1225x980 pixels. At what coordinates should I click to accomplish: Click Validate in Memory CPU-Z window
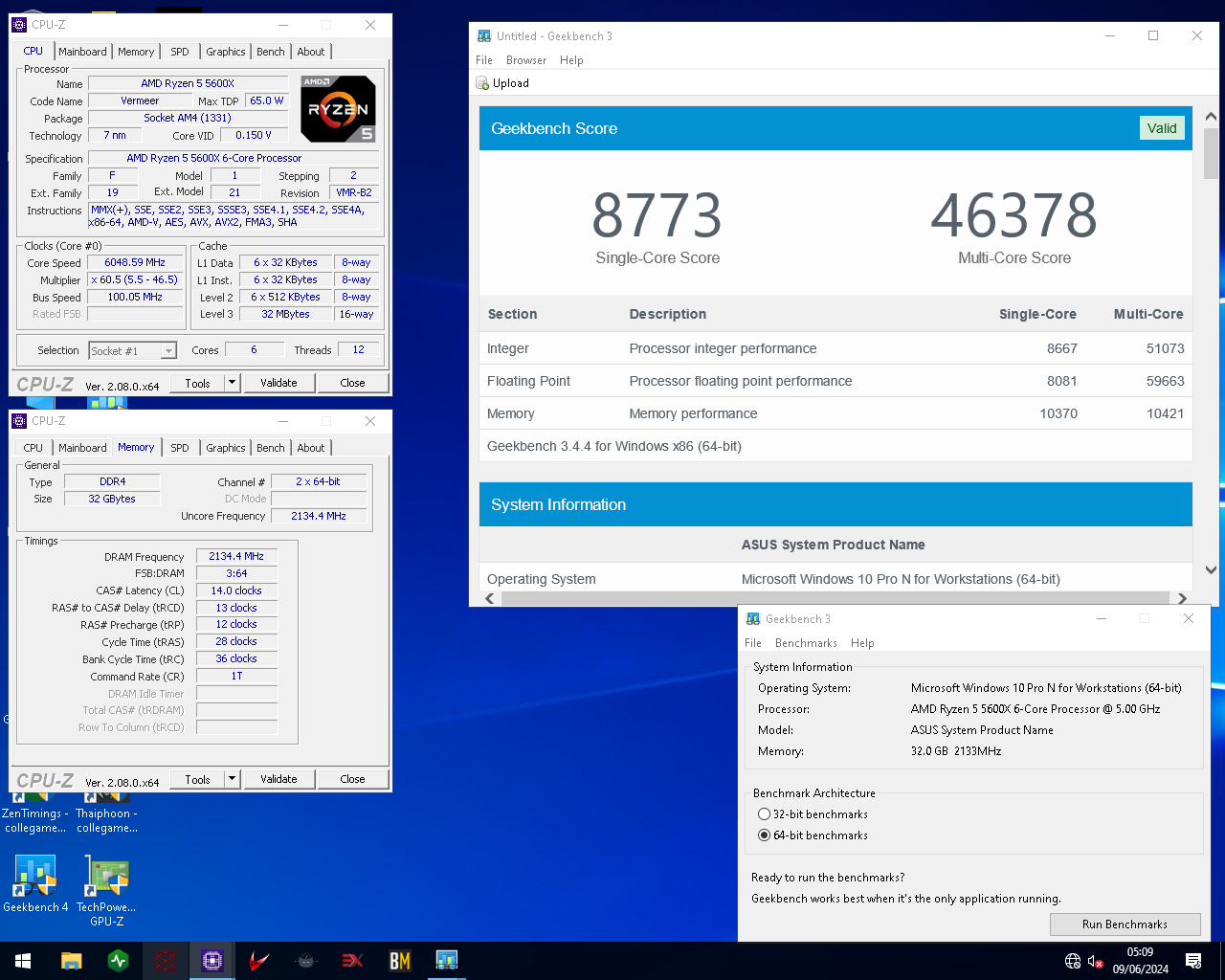click(x=278, y=779)
